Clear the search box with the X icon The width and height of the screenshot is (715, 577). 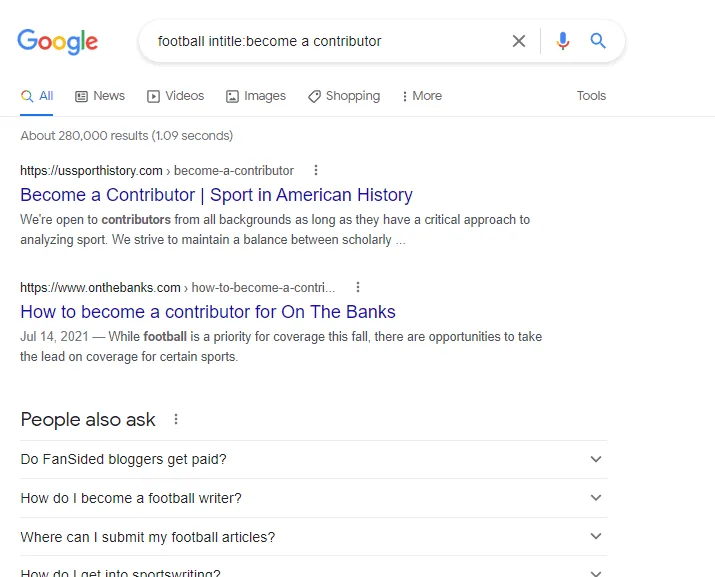(519, 41)
